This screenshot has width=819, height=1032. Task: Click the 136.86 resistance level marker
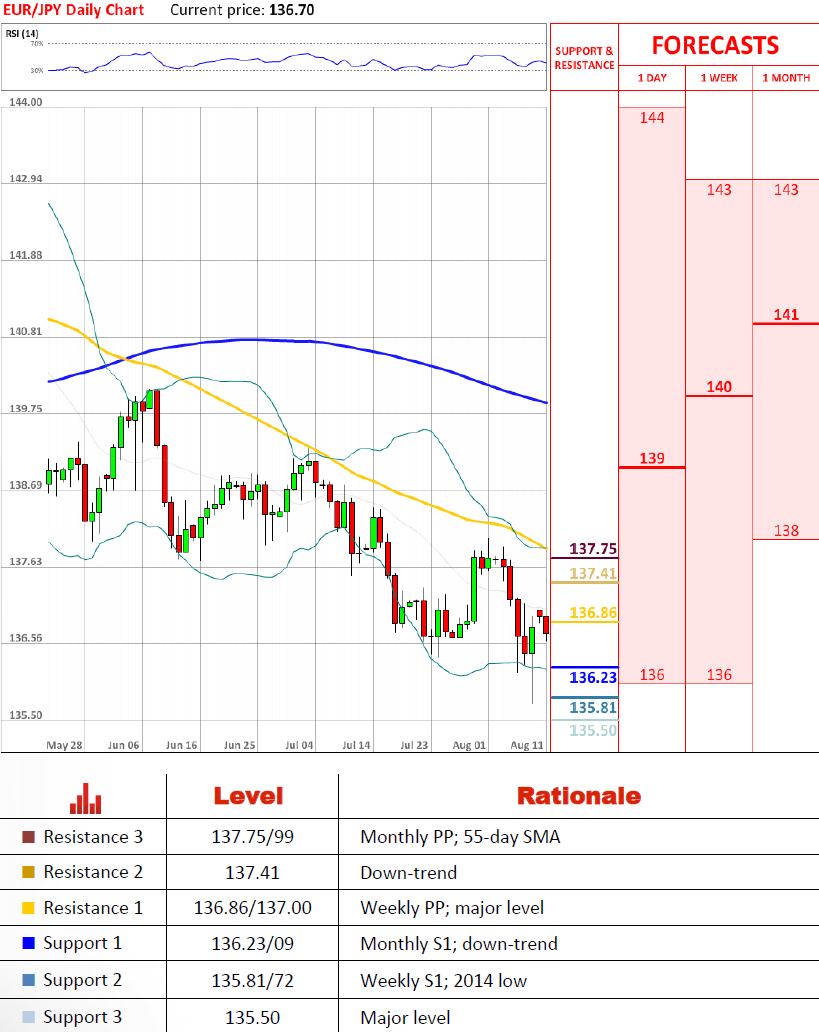pos(593,613)
